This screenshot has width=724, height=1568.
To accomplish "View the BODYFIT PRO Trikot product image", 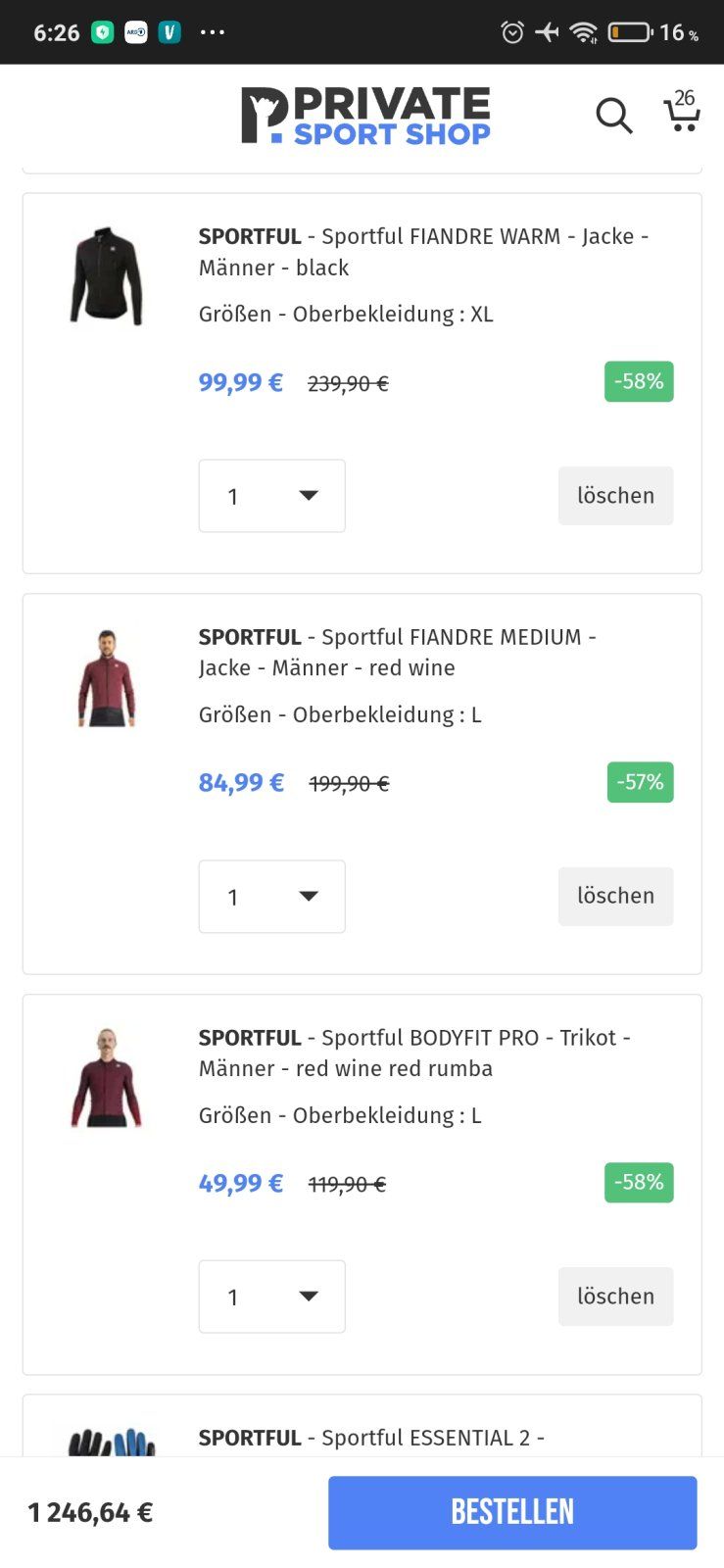I will 106,1078.
